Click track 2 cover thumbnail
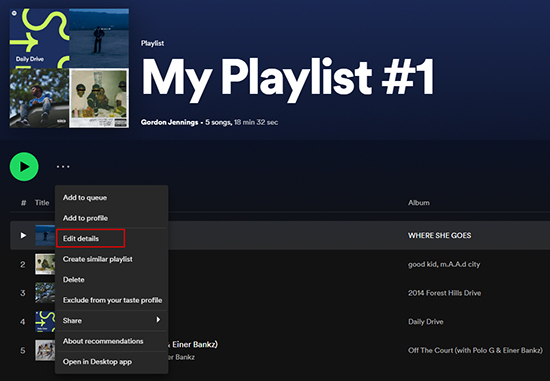550x381 pixels. click(45, 264)
